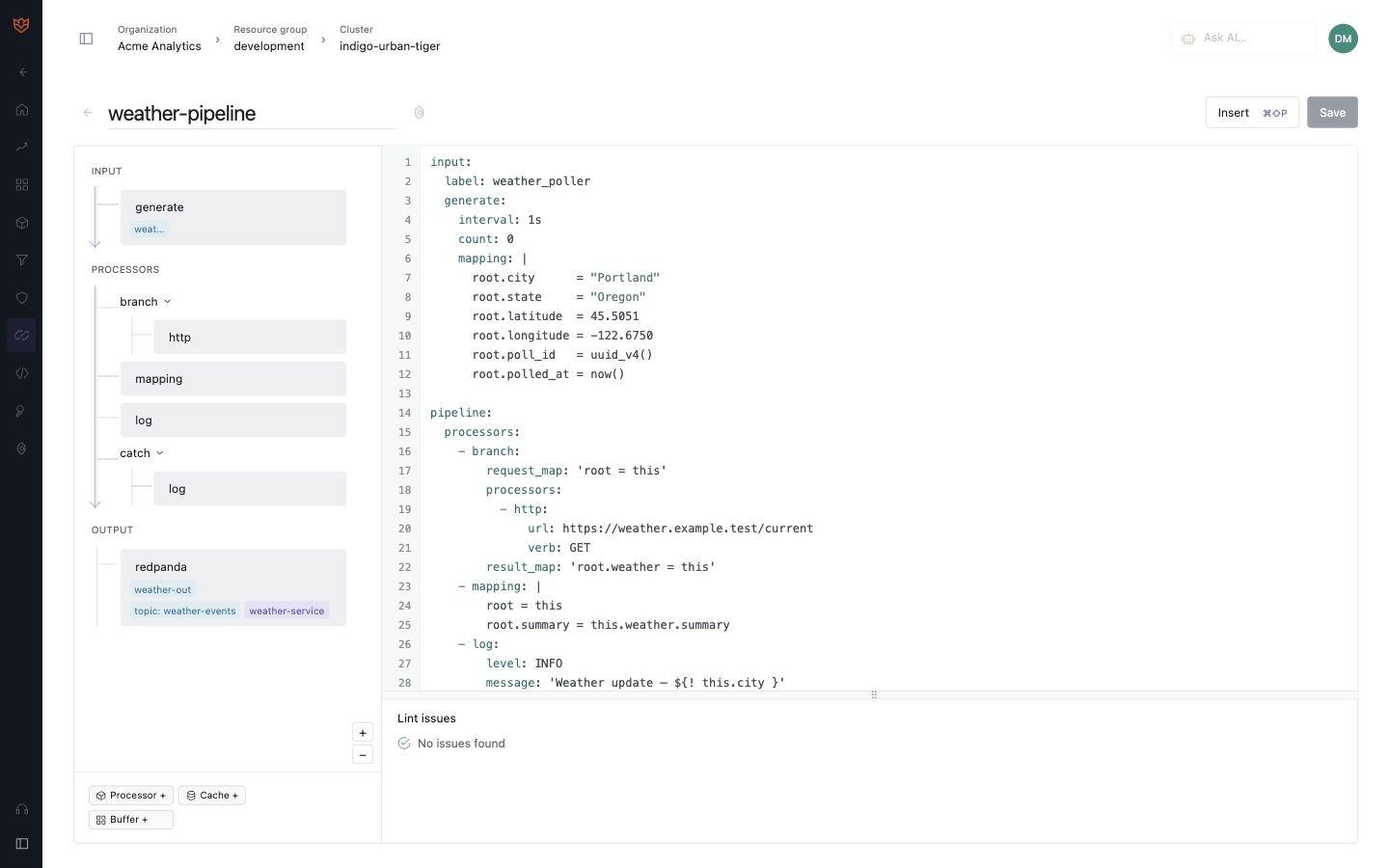The image size is (1389, 868).
Task: Open the shield security icon in sidebar
Action: pos(22,298)
